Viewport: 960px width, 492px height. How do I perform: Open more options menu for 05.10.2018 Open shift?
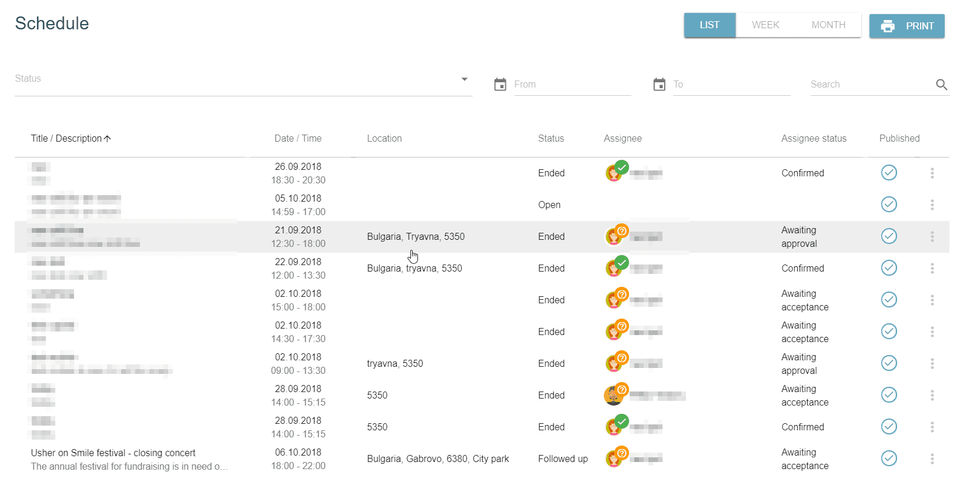932,205
